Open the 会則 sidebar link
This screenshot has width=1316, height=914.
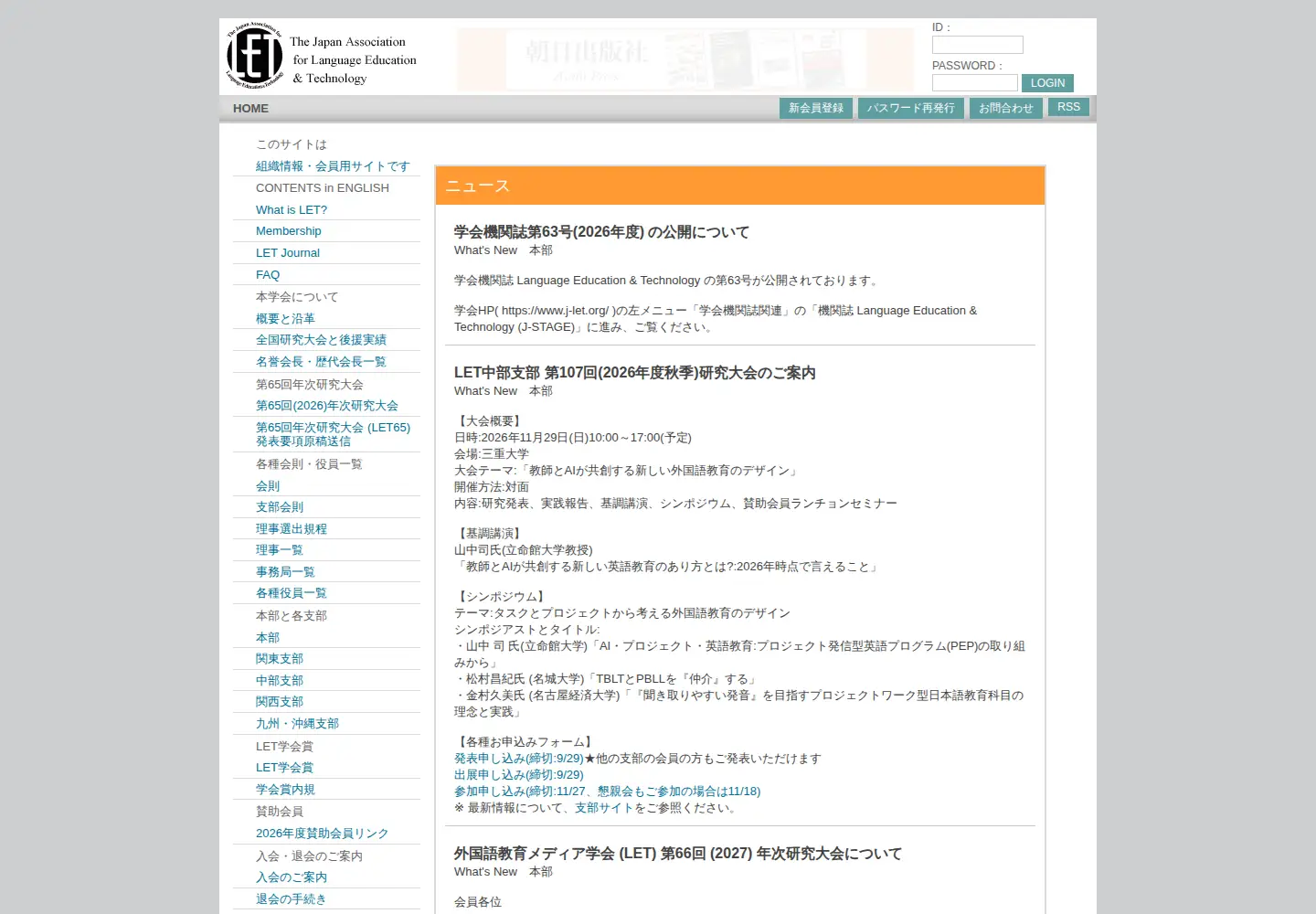point(268,486)
